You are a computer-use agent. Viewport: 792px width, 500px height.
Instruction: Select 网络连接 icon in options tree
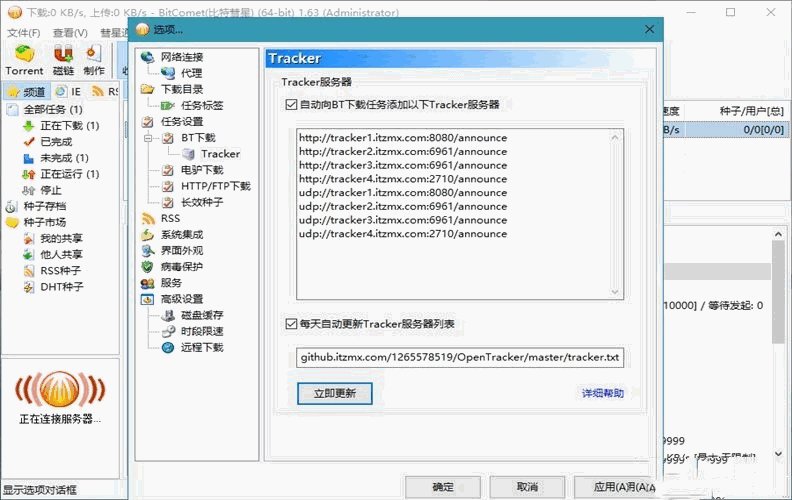pyautogui.click(x=147, y=57)
